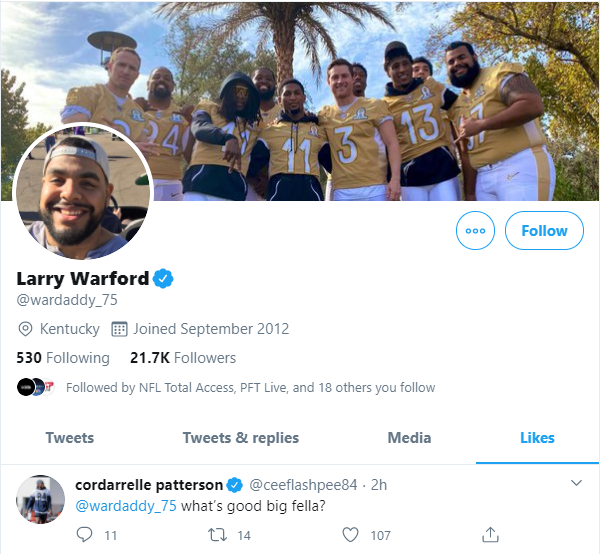Screen dimensions: 600x554
Task: Click the Follow button
Action: click(x=544, y=230)
